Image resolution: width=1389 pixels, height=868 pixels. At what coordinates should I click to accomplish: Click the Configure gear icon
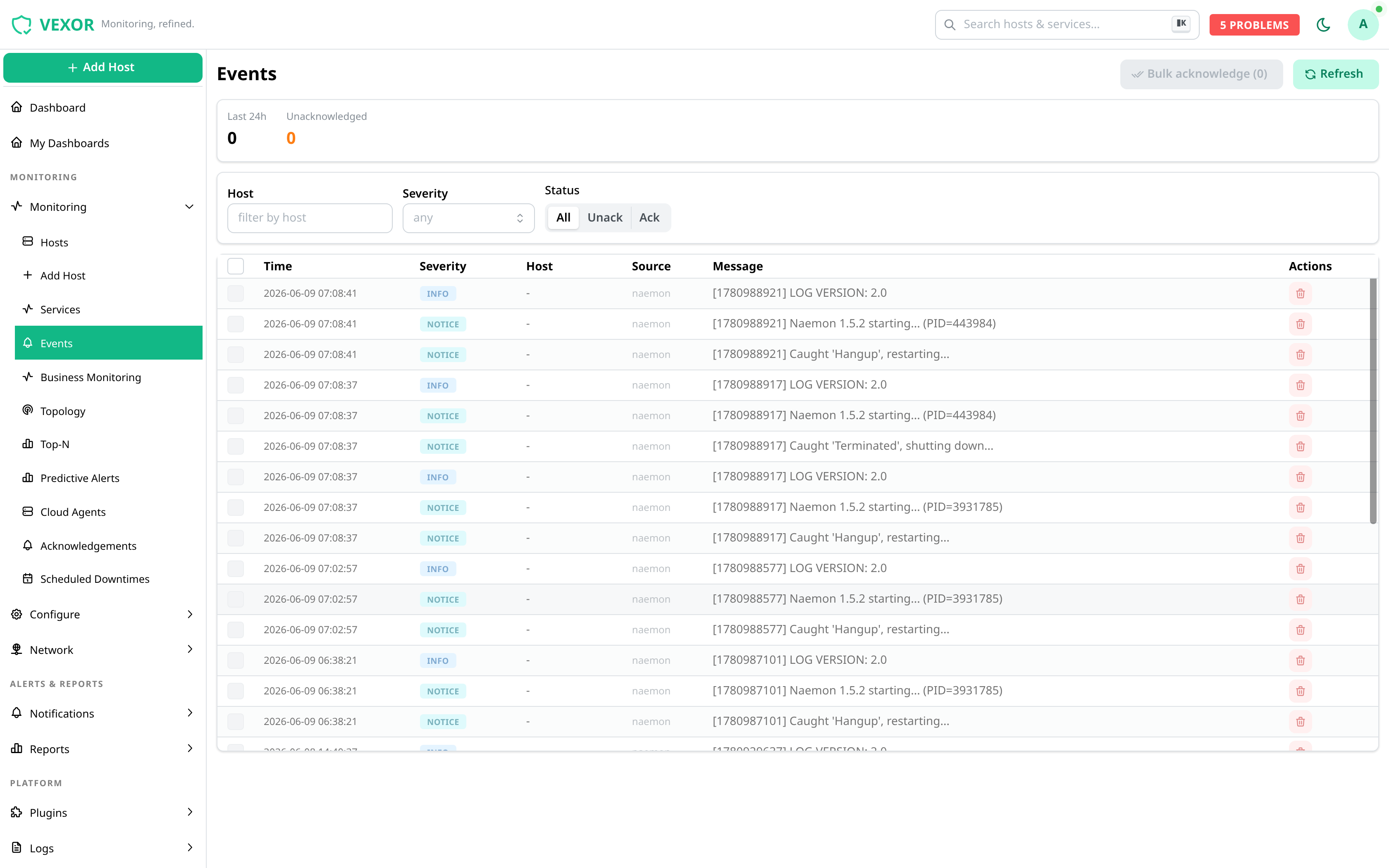click(x=17, y=614)
